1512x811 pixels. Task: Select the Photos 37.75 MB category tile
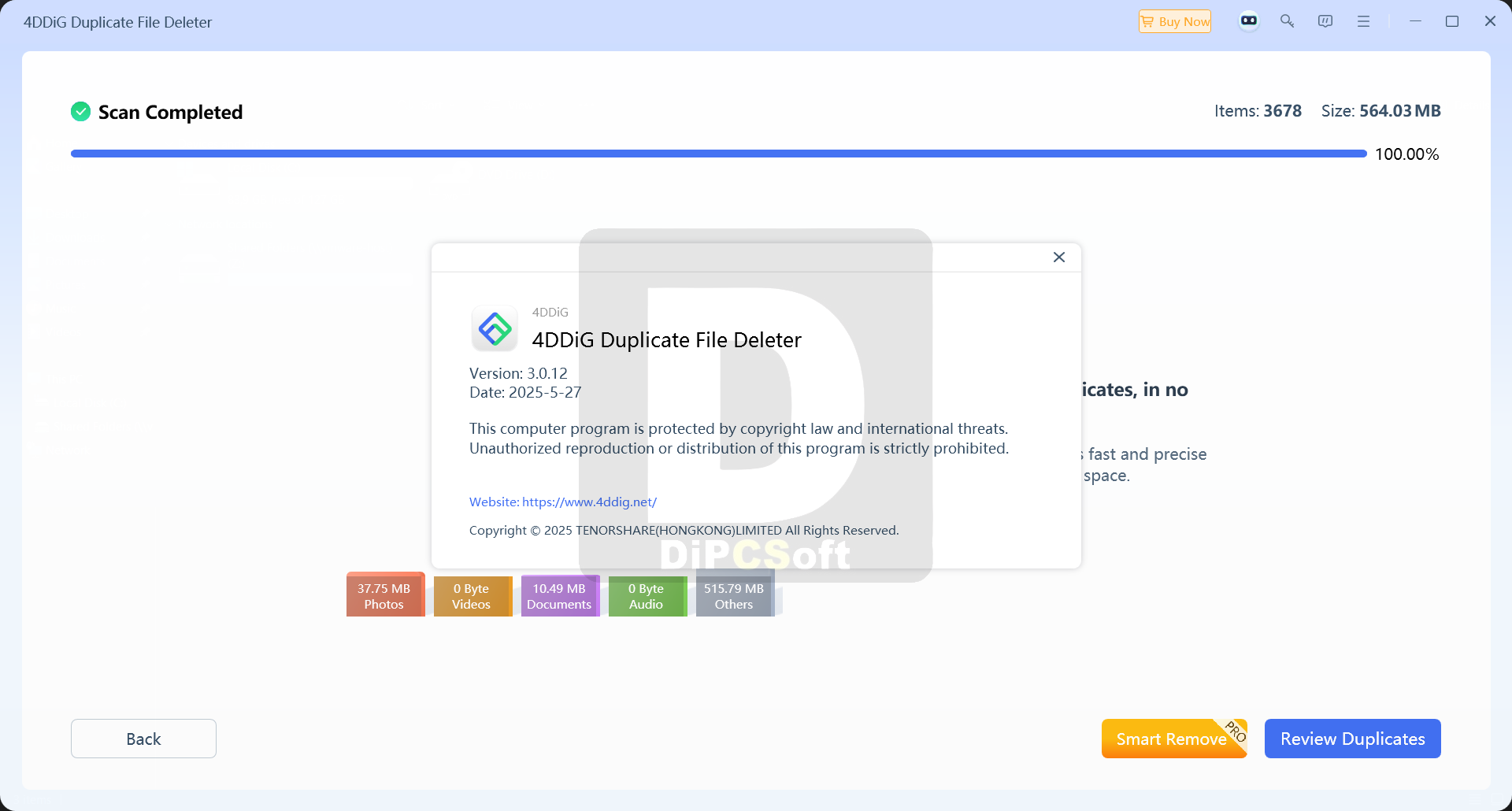coord(384,596)
